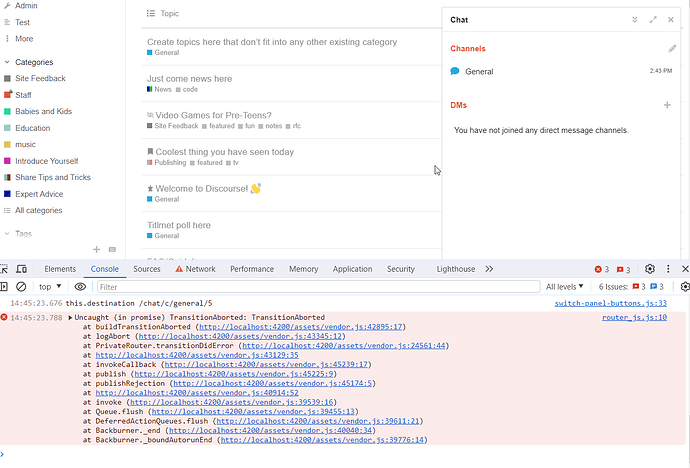The width and height of the screenshot is (690, 468).
Task: Switch to the Lighthouse tab
Action: (455, 269)
